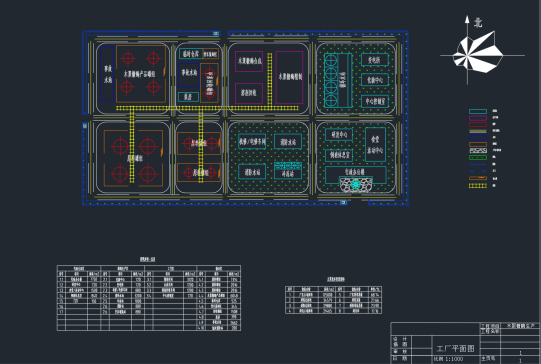
Task: Select the 日期 cell in title block
Action: [x=400, y=358]
